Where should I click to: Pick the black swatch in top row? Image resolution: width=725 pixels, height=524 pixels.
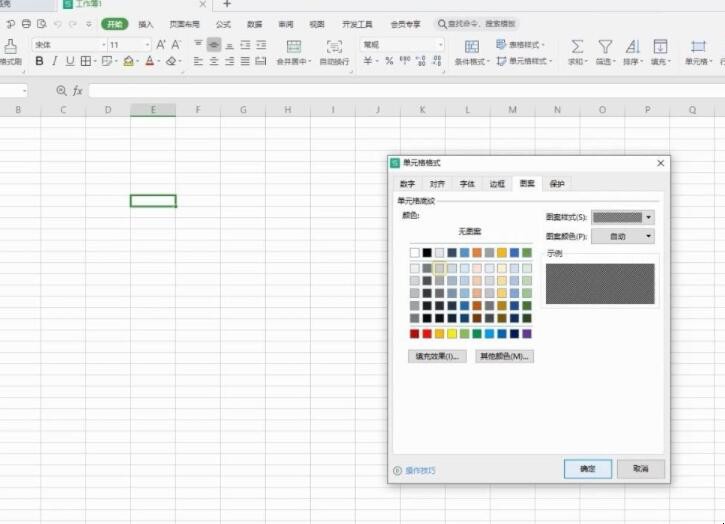pos(427,253)
